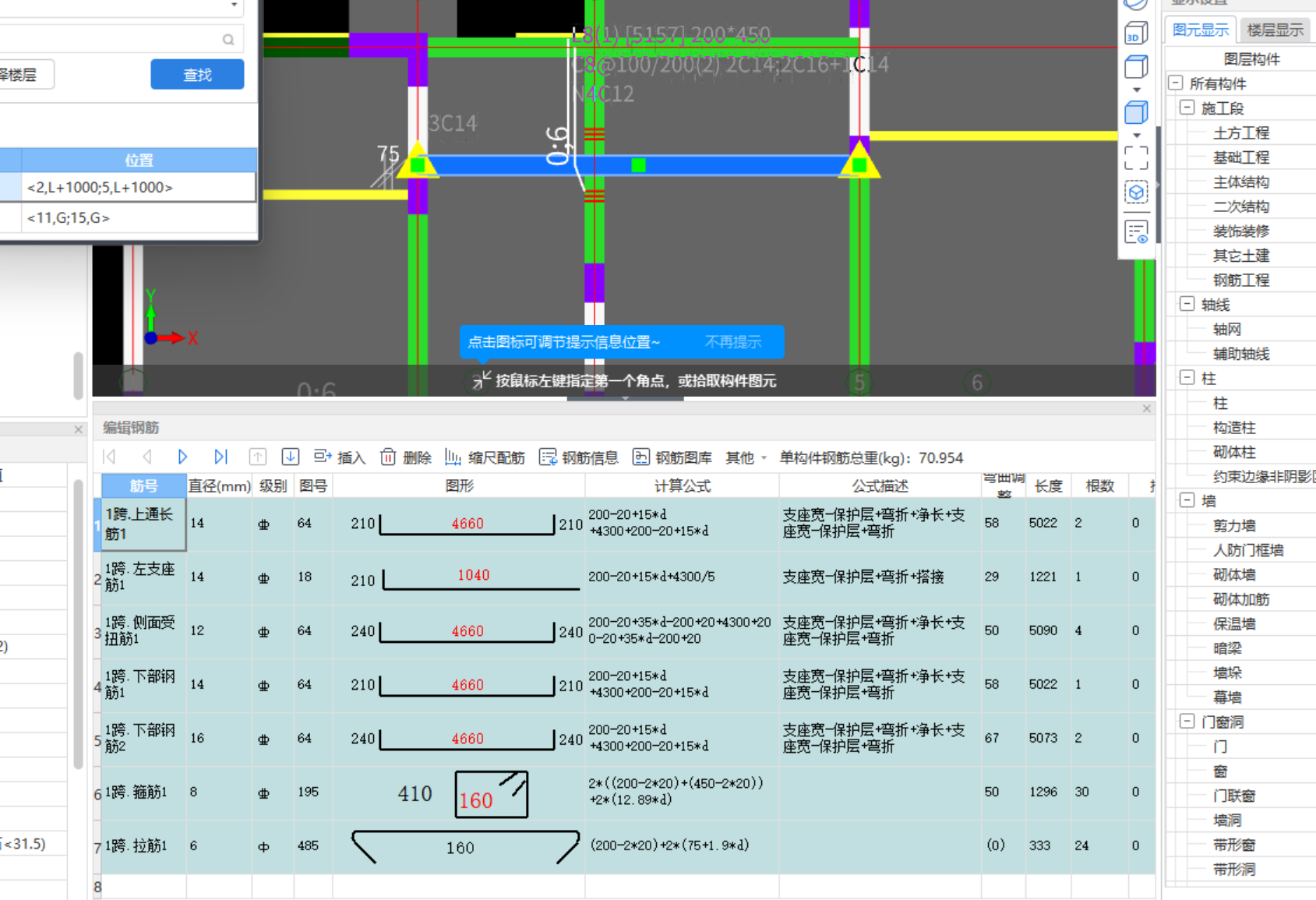Click the 钢筋图库 icon
1316x900 pixels.
[640, 457]
